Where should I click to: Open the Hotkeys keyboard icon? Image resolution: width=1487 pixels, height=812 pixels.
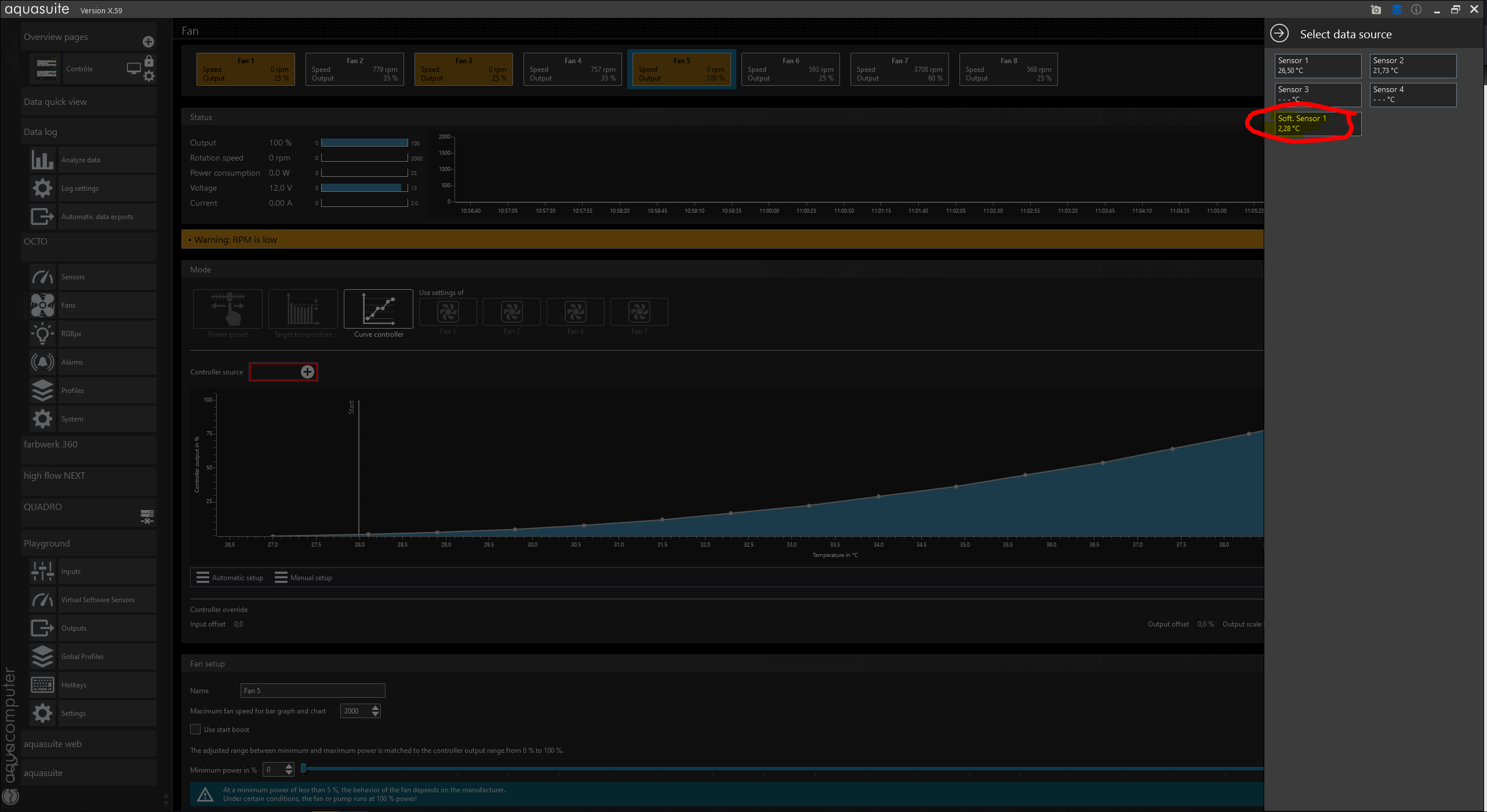(x=42, y=685)
